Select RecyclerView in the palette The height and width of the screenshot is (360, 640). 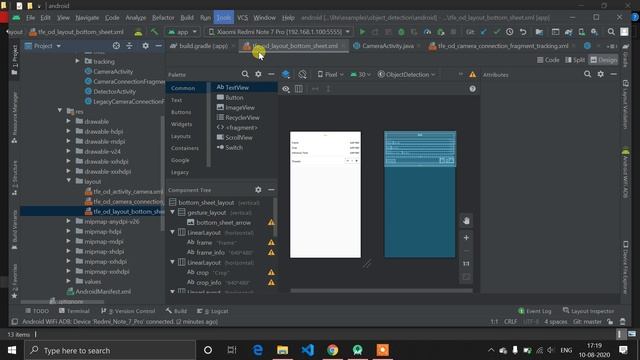[242, 118]
